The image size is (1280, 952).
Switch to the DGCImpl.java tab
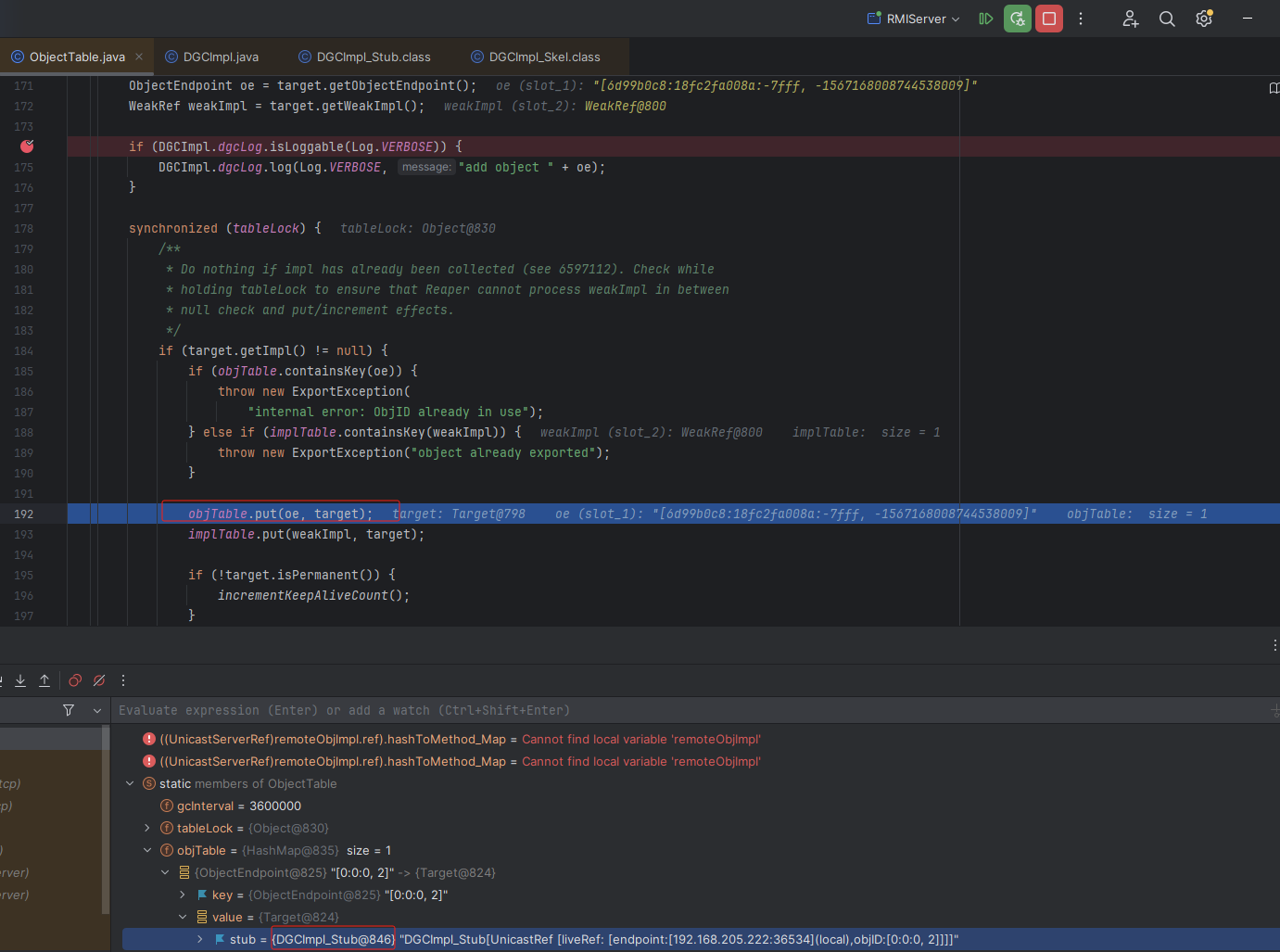pos(221,57)
